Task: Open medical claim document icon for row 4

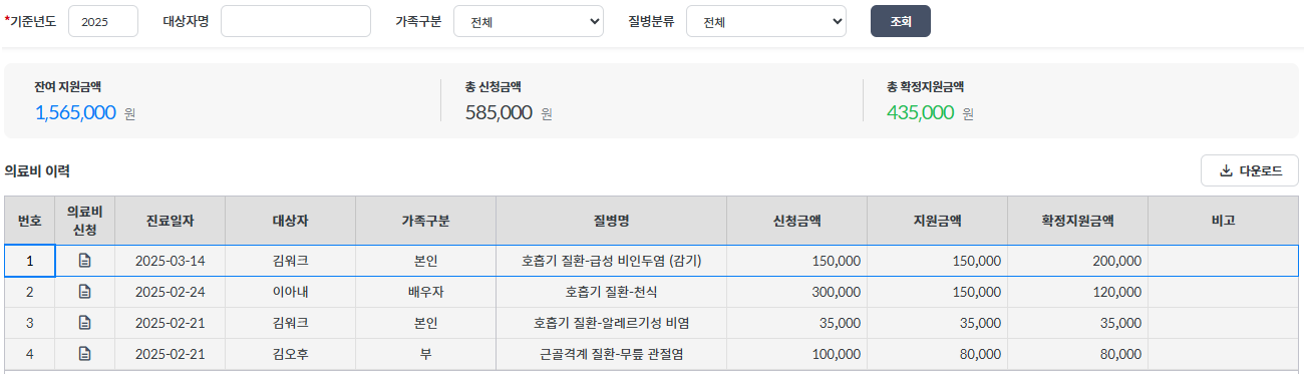Action: (85, 354)
